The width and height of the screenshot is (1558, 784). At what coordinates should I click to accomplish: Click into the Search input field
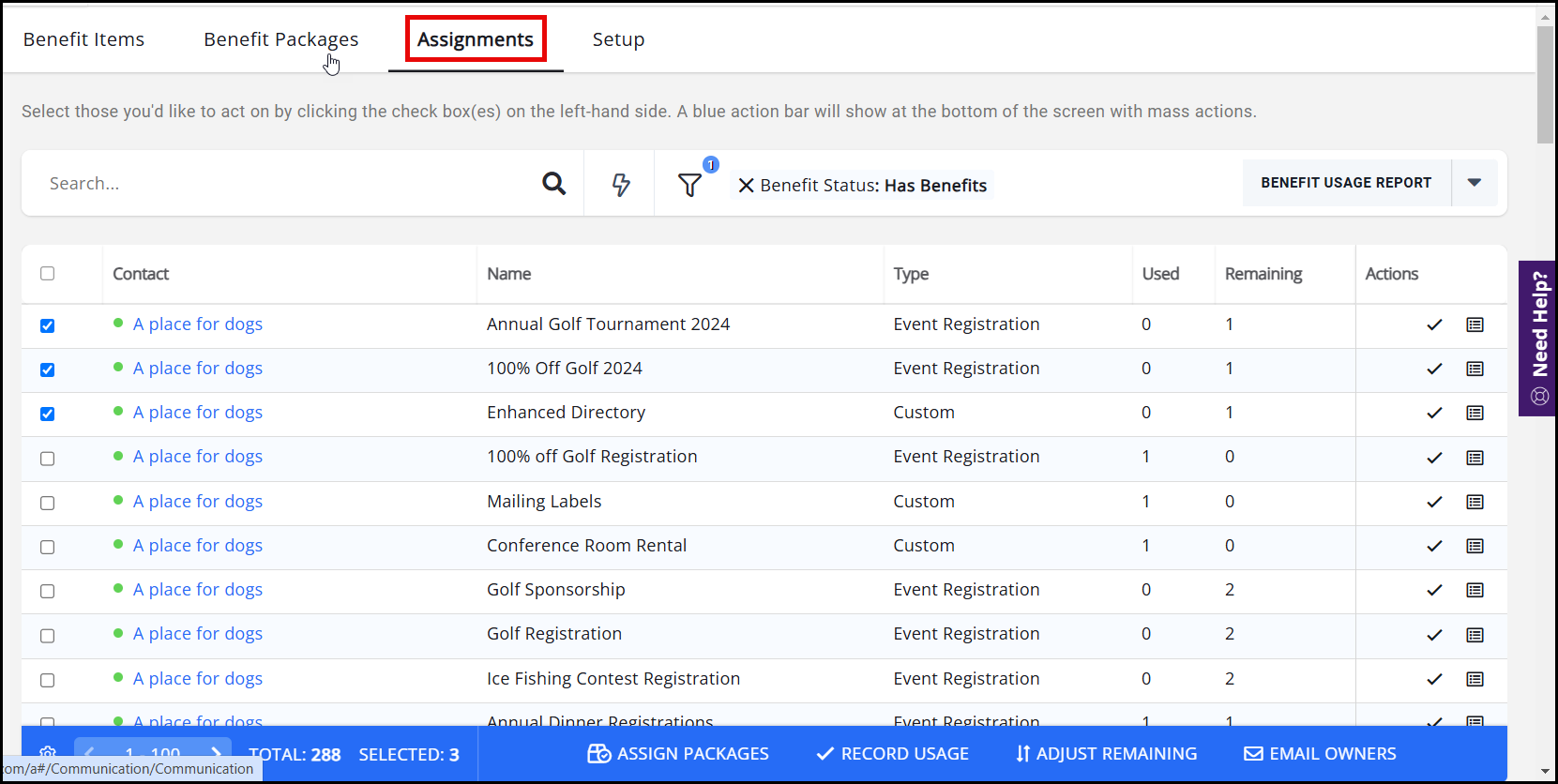coord(281,184)
